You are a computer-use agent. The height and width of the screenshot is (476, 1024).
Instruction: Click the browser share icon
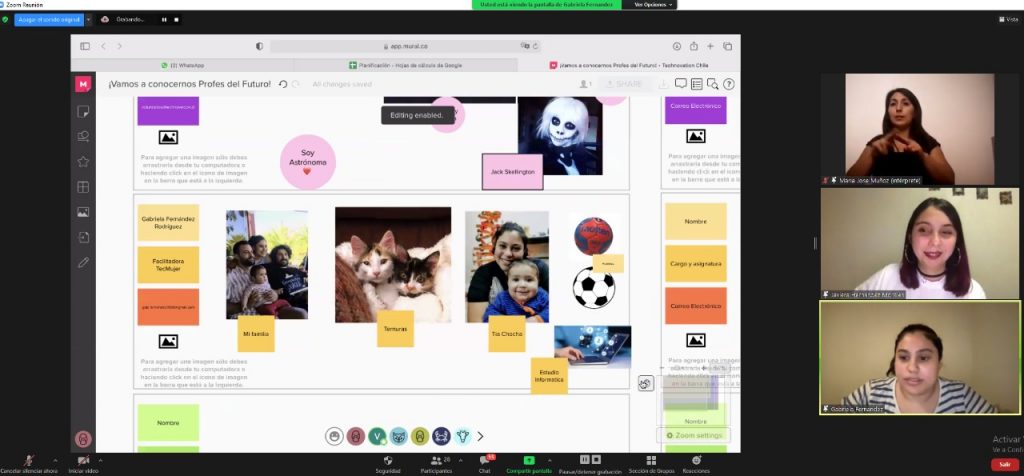[694, 46]
